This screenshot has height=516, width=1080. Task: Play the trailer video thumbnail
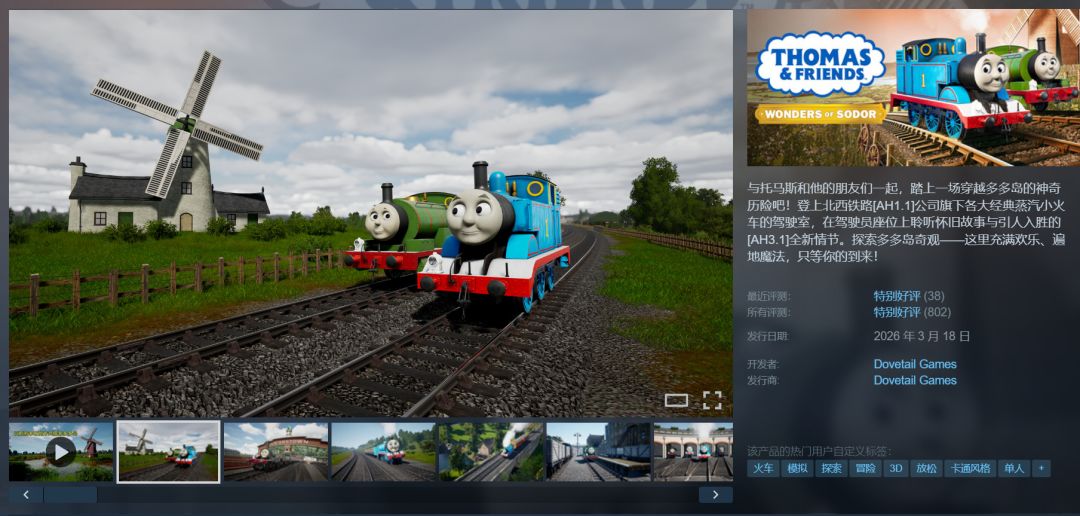(x=61, y=452)
